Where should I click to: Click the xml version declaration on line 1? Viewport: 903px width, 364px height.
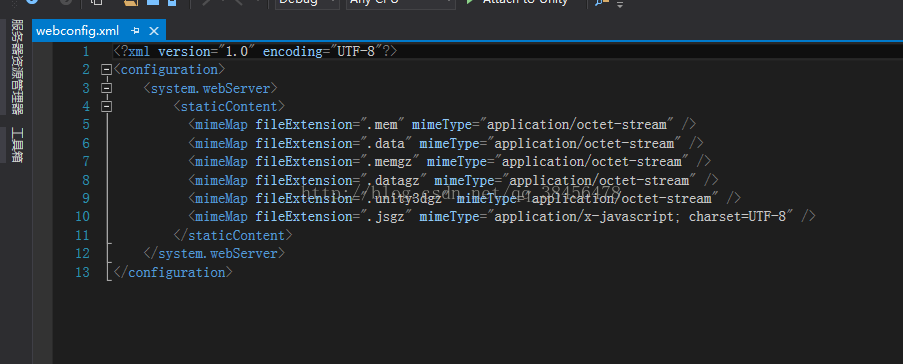pos(255,51)
